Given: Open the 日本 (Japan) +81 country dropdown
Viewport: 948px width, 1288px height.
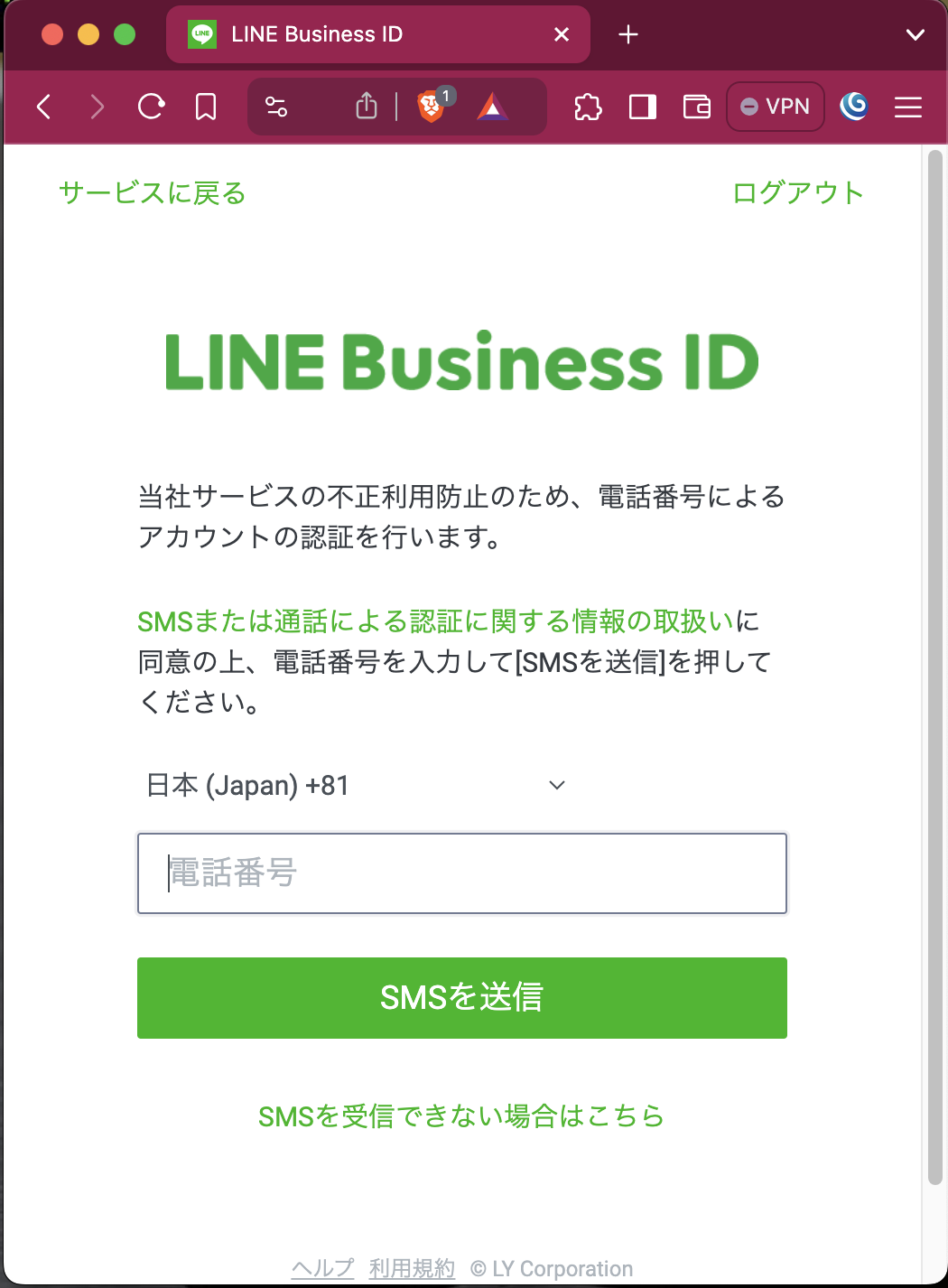Looking at the screenshot, I should point(357,785).
